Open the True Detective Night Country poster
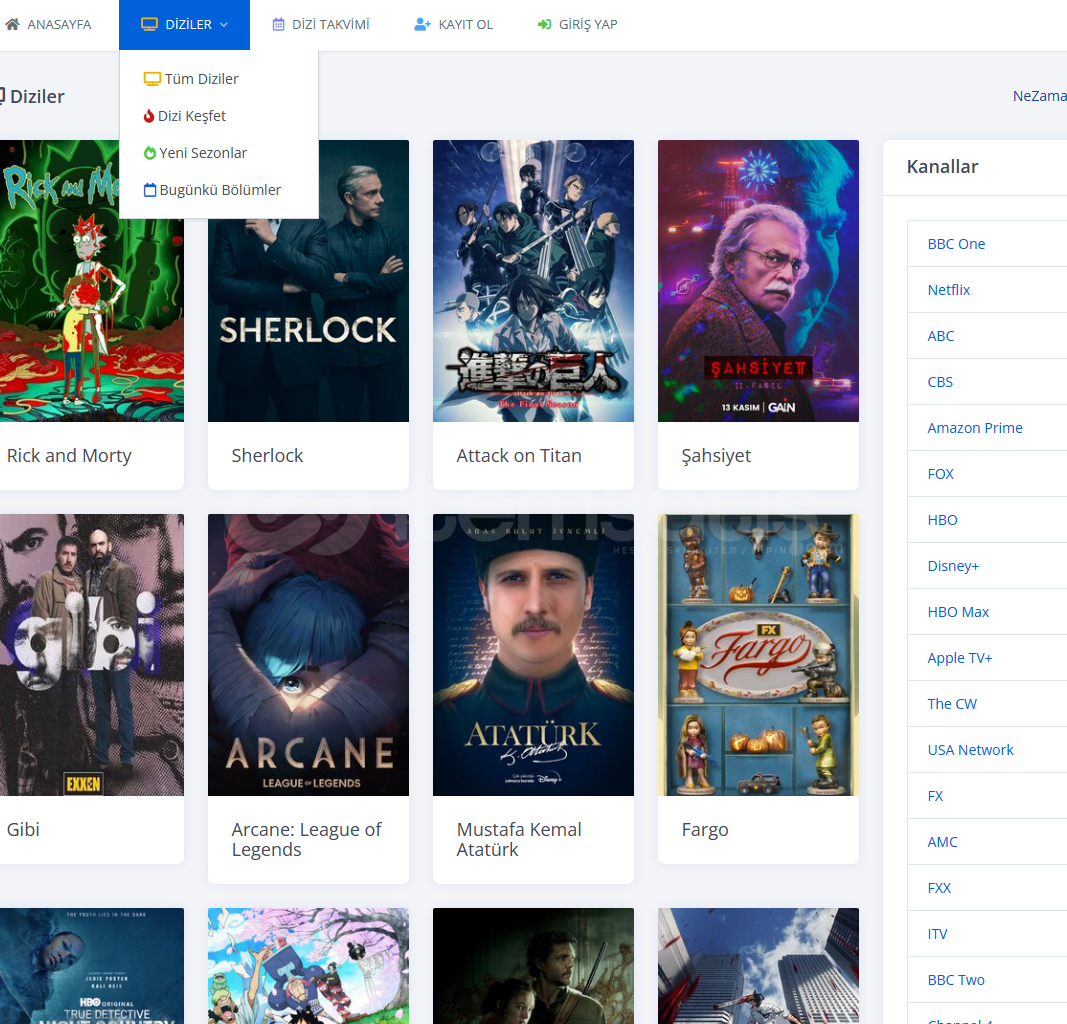This screenshot has height=1024, width=1067. (x=92, y=966)
